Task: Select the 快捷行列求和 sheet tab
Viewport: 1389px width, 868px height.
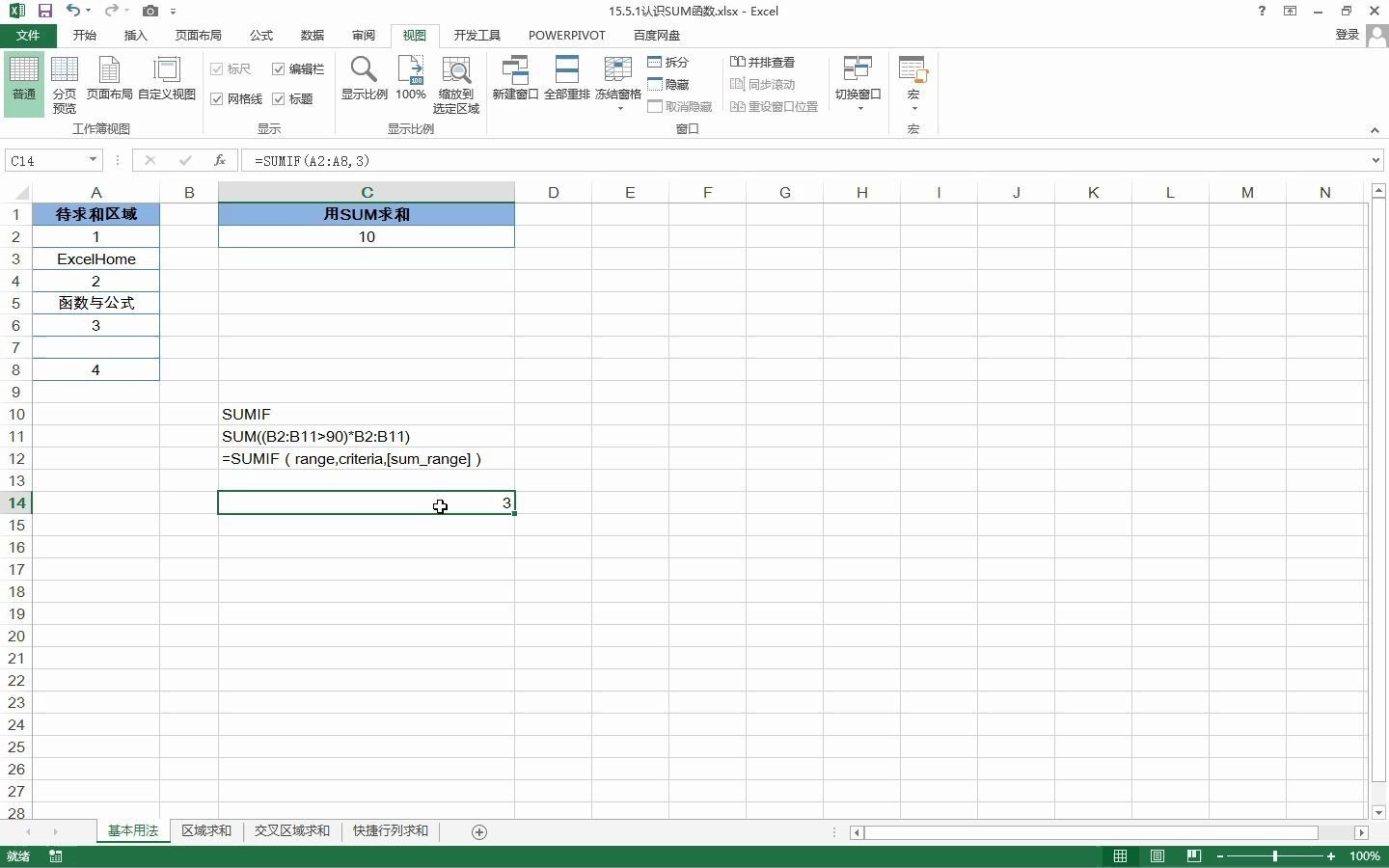Action: [391, 831]
